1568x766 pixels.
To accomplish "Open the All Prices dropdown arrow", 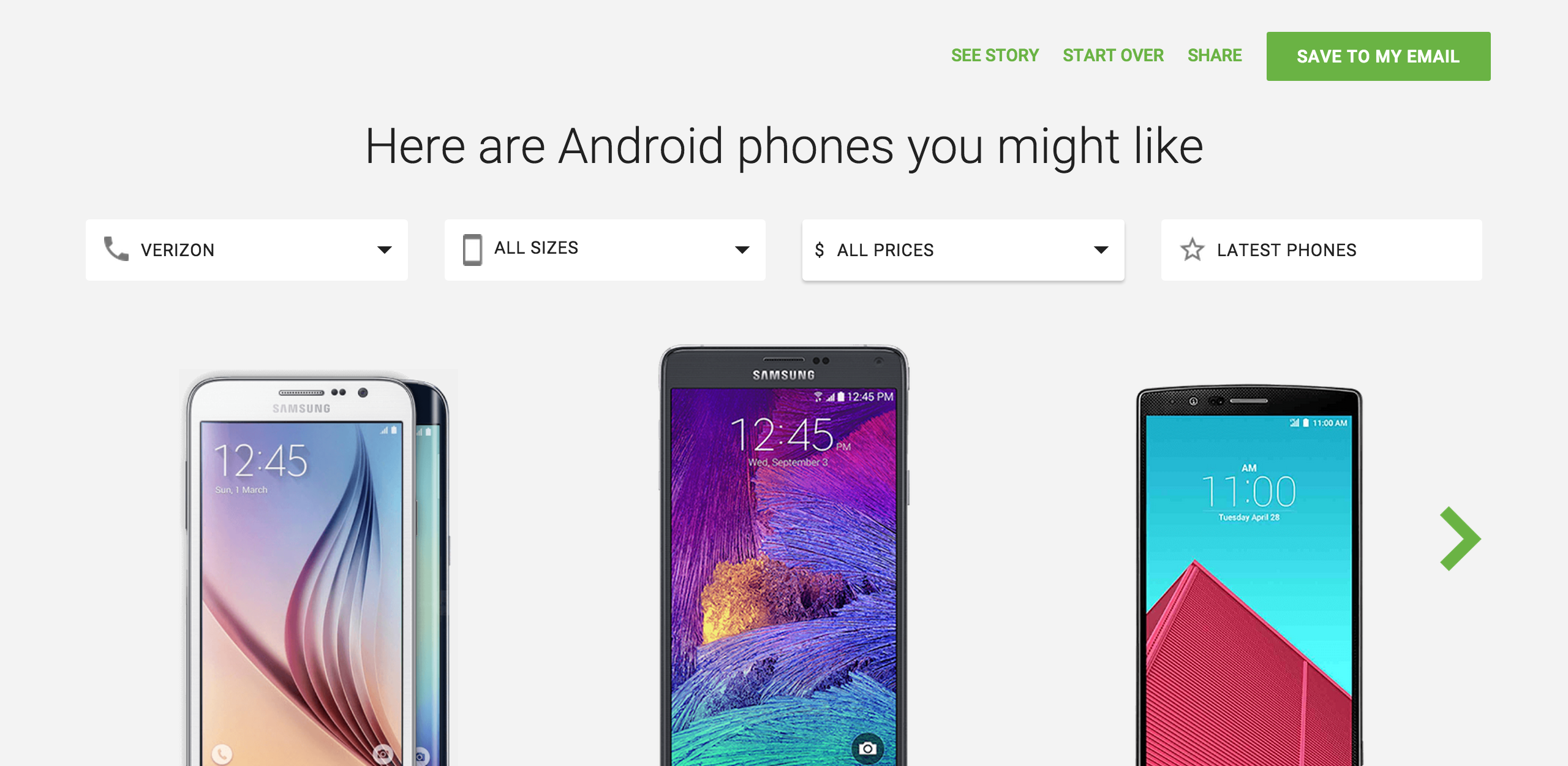I will pyautogui.click(x=1101, y=250).
